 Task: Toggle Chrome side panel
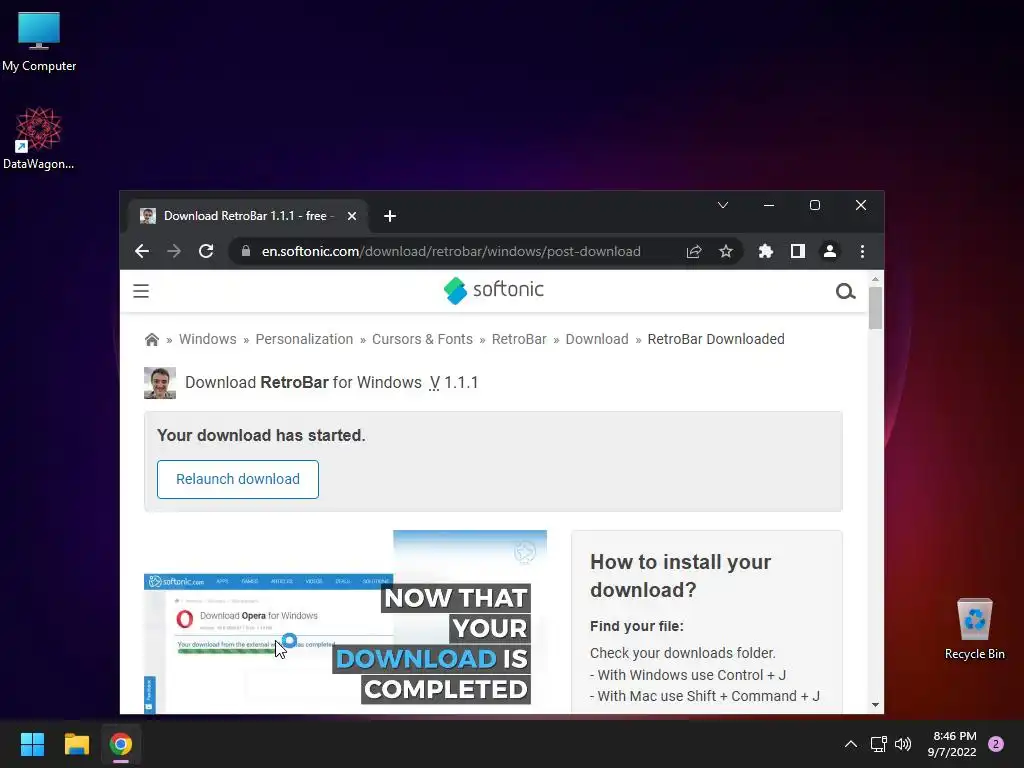(797, 251)
